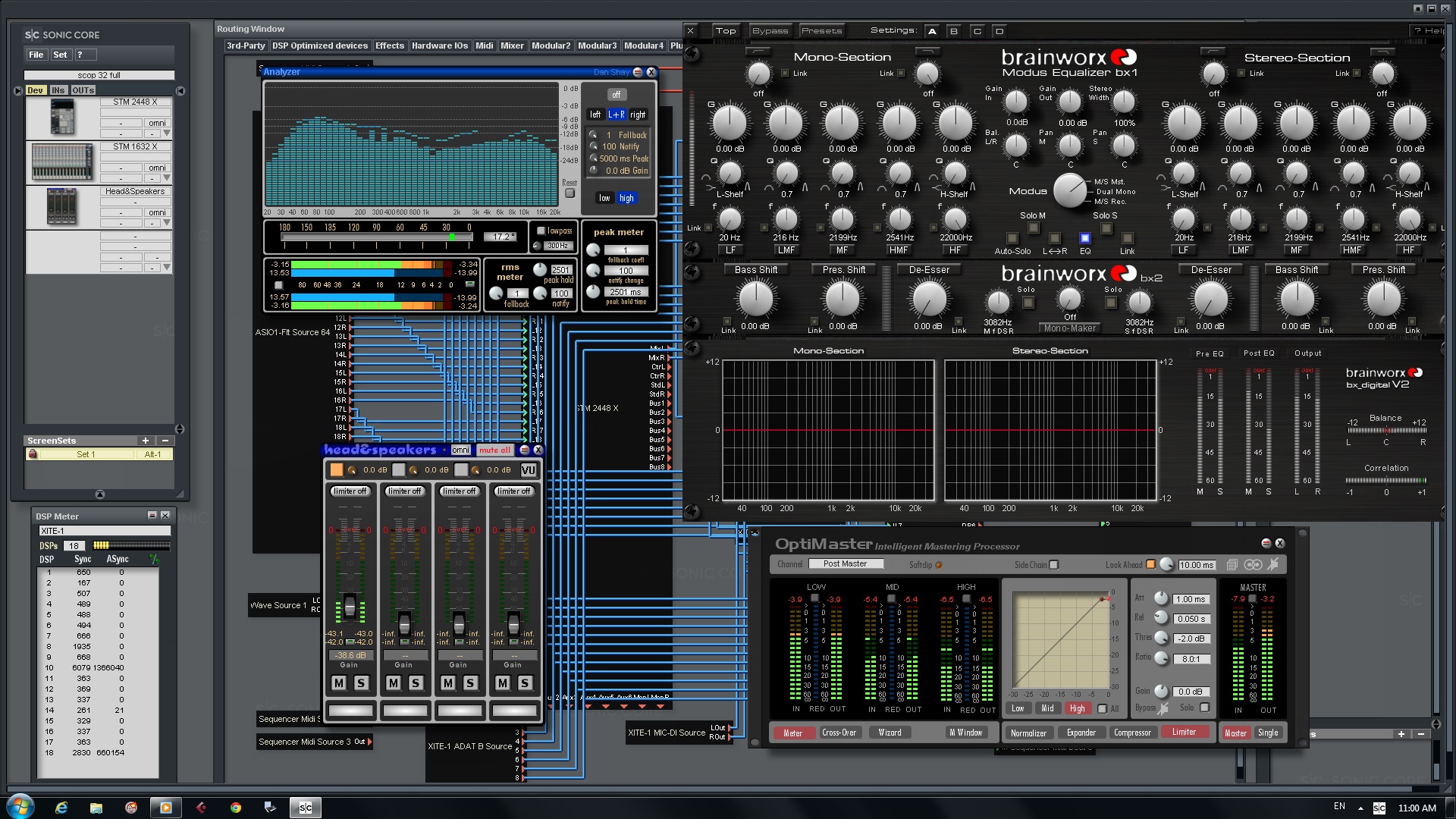The image size is (1456, 819).
Task: Open File Explorer folder from taskbar
Action: pyautogui.click(x=96, y=808)
